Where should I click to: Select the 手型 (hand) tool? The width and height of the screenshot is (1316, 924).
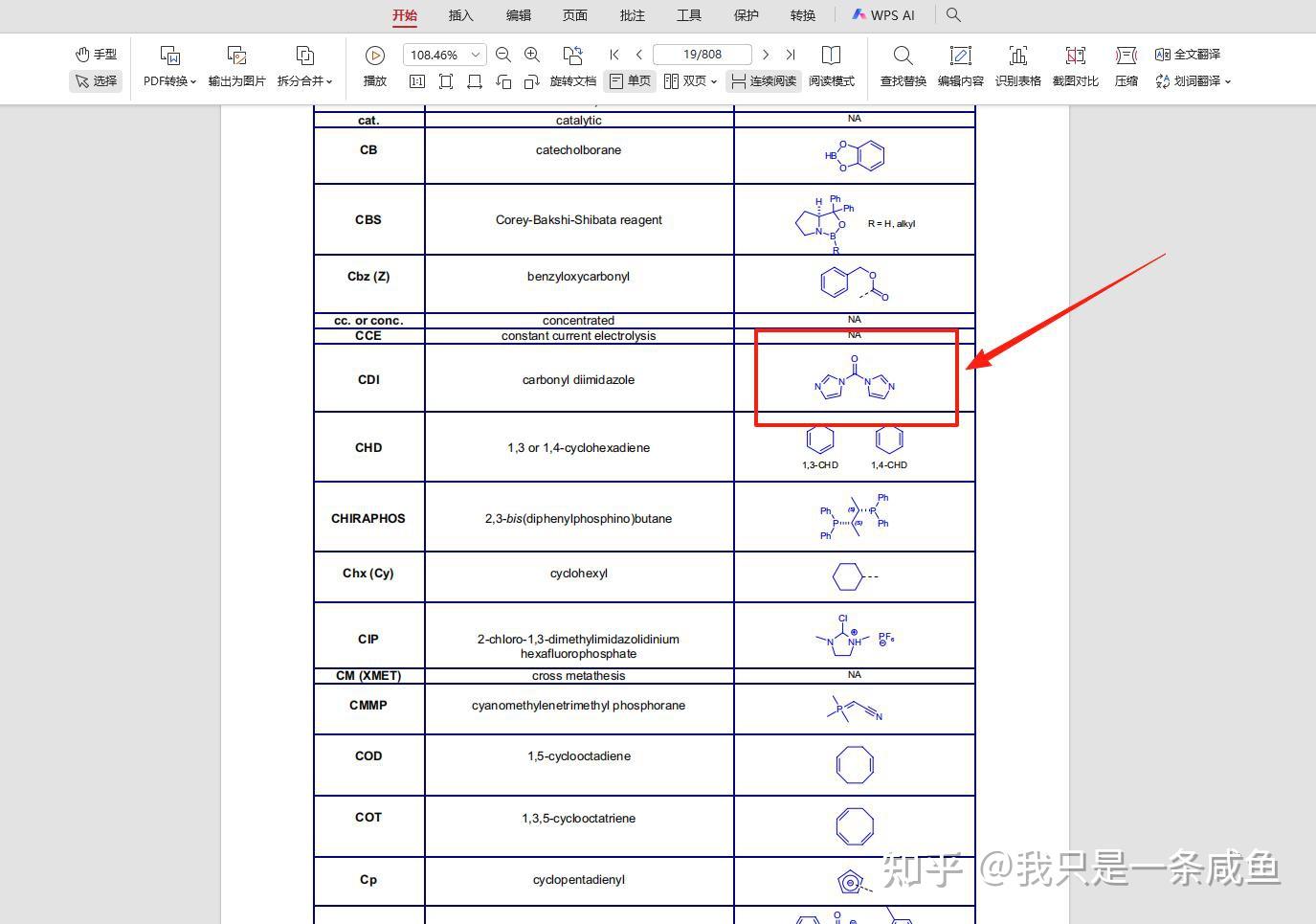pos(95,54)
